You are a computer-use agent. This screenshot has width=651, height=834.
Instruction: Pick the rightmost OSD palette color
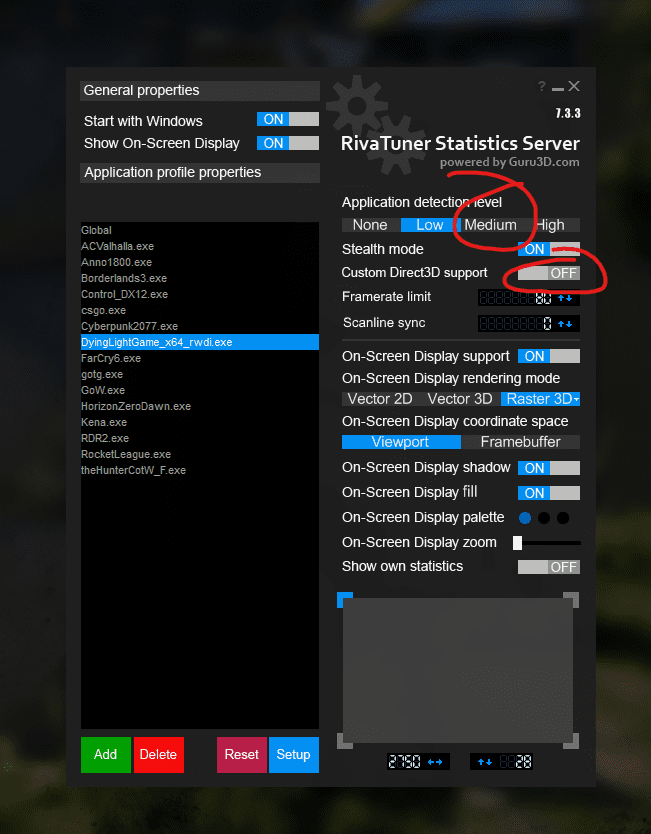(563, 518)
